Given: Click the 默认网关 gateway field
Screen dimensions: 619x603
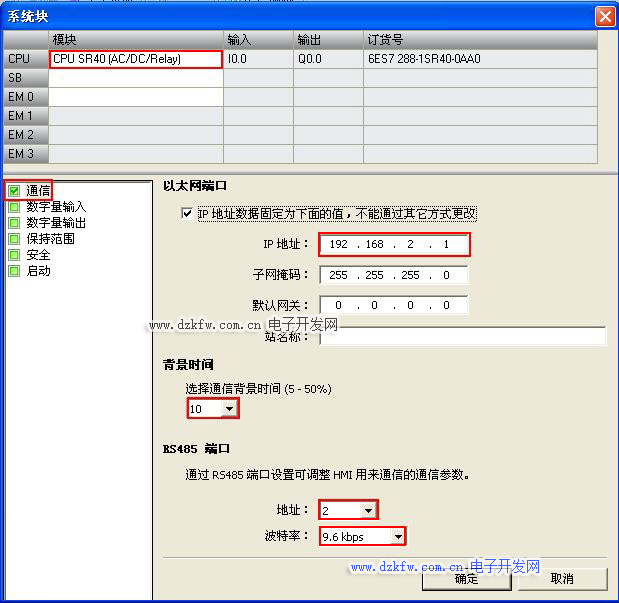Looking at the screenshot, I should click(394, 305).
